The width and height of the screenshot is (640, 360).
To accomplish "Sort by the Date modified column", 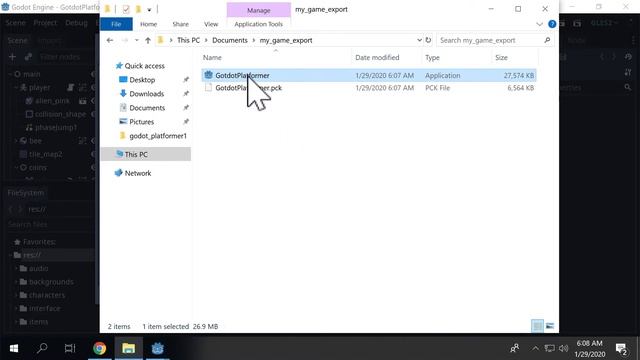I will coord(377,58).
